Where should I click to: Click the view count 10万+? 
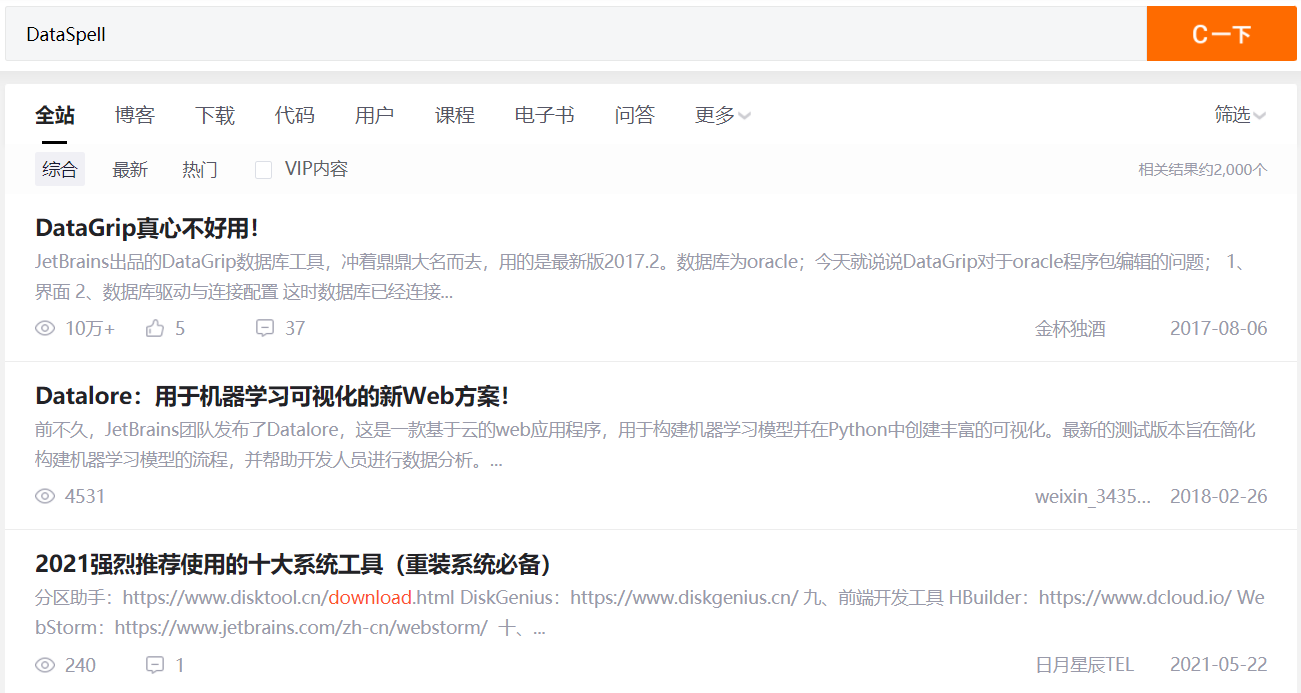90,328
